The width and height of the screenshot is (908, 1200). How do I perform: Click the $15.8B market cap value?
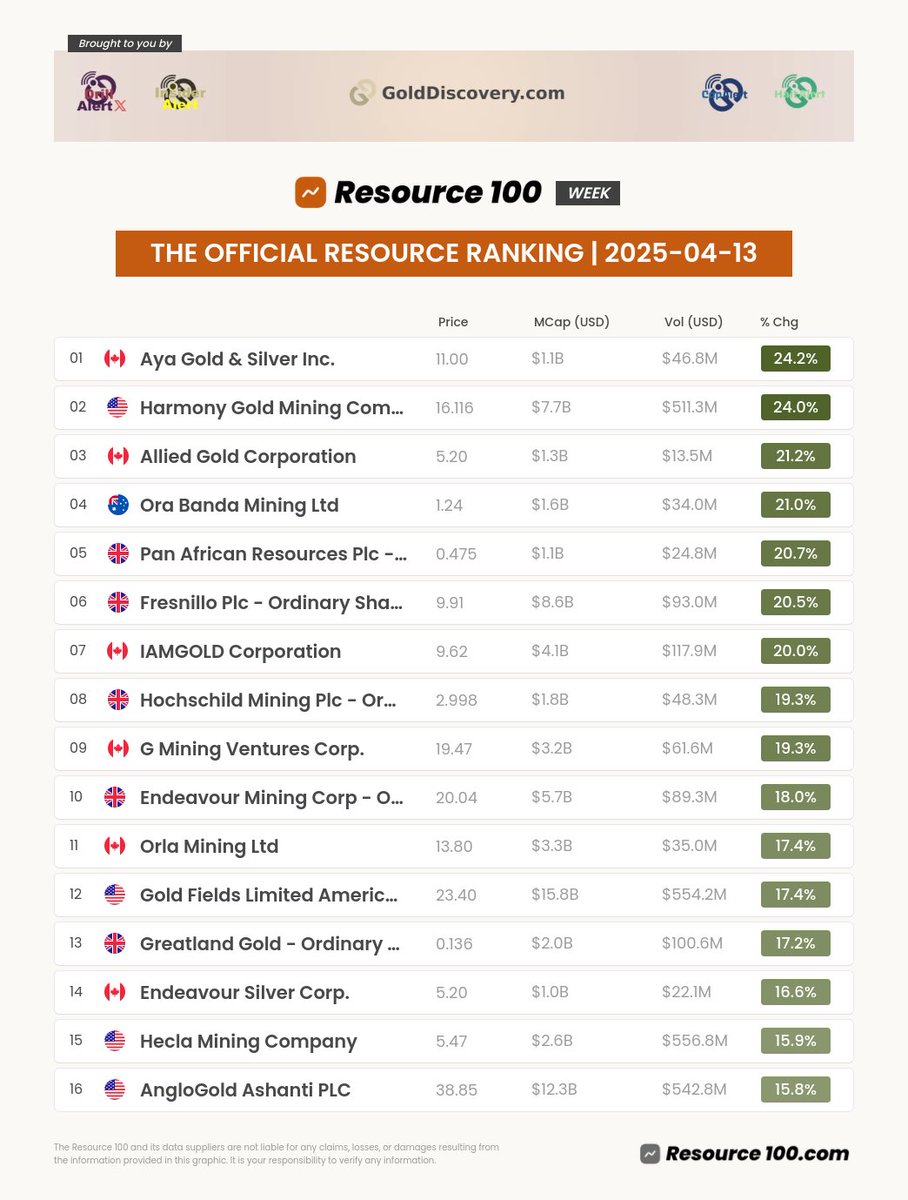555,895
